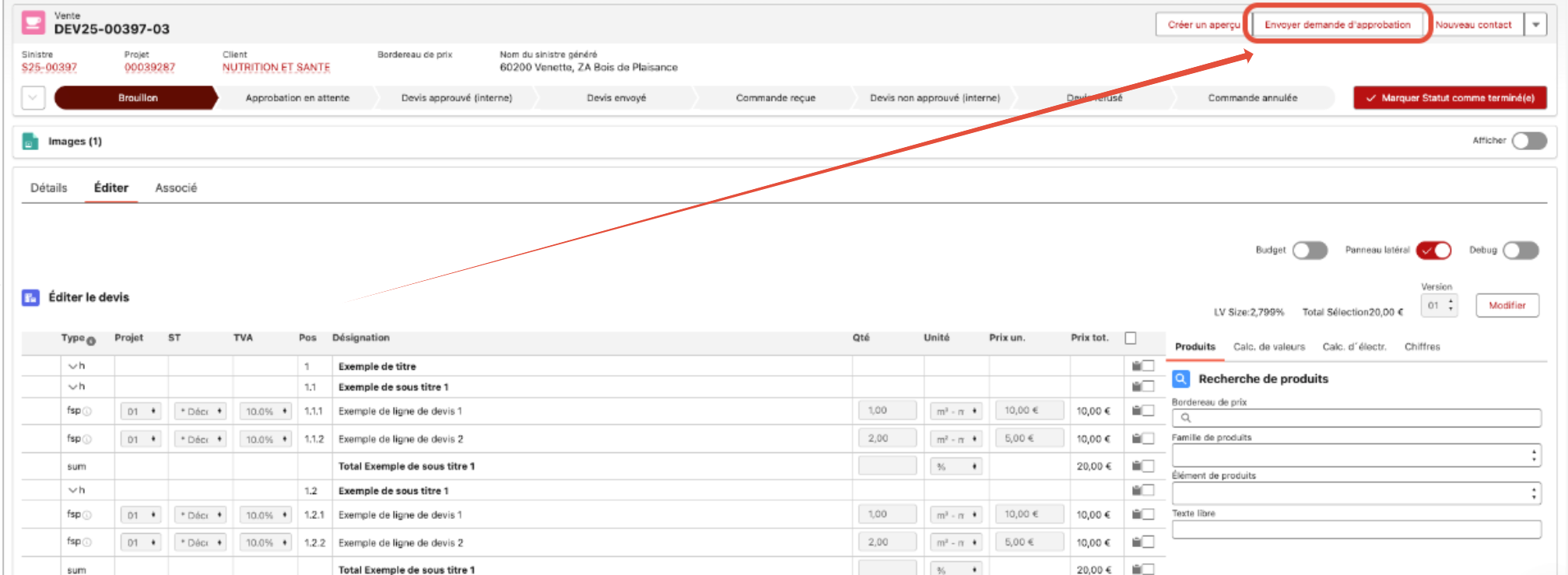Click the Texte libre input field
The width and height of the screenshot is (1568, 575).
[x=1356, y=530]
